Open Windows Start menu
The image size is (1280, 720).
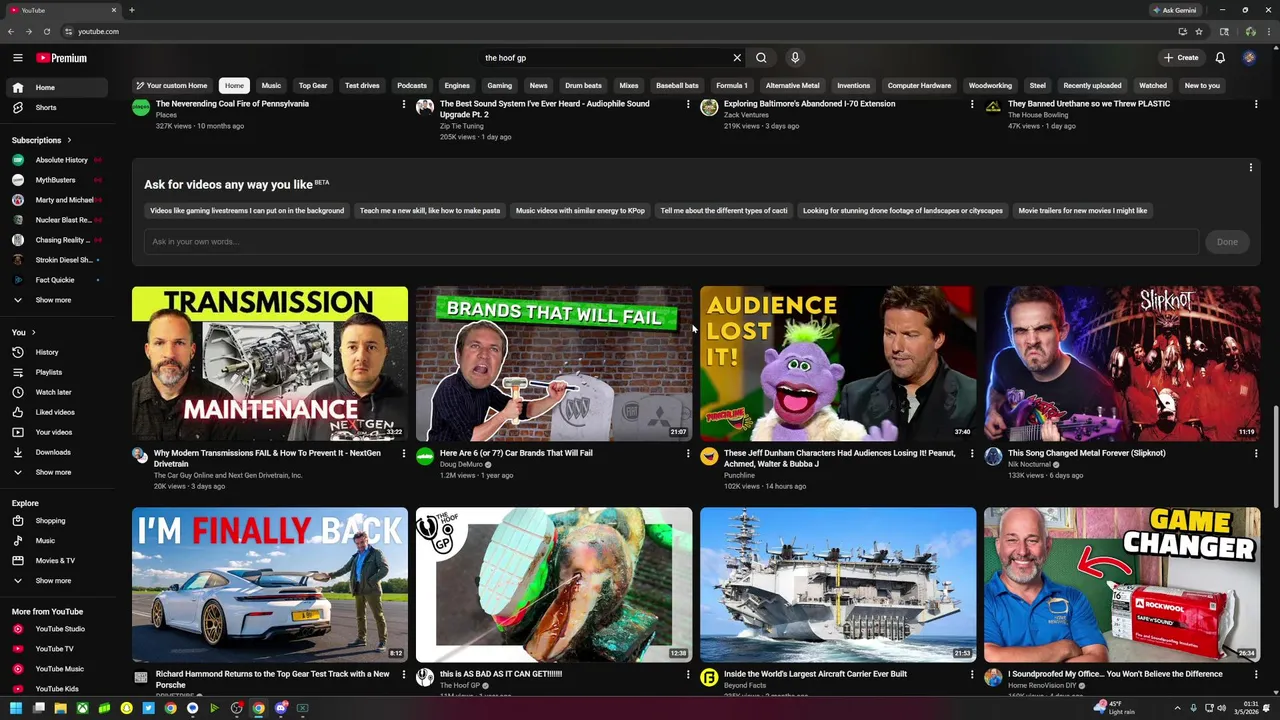coord(16,709)
